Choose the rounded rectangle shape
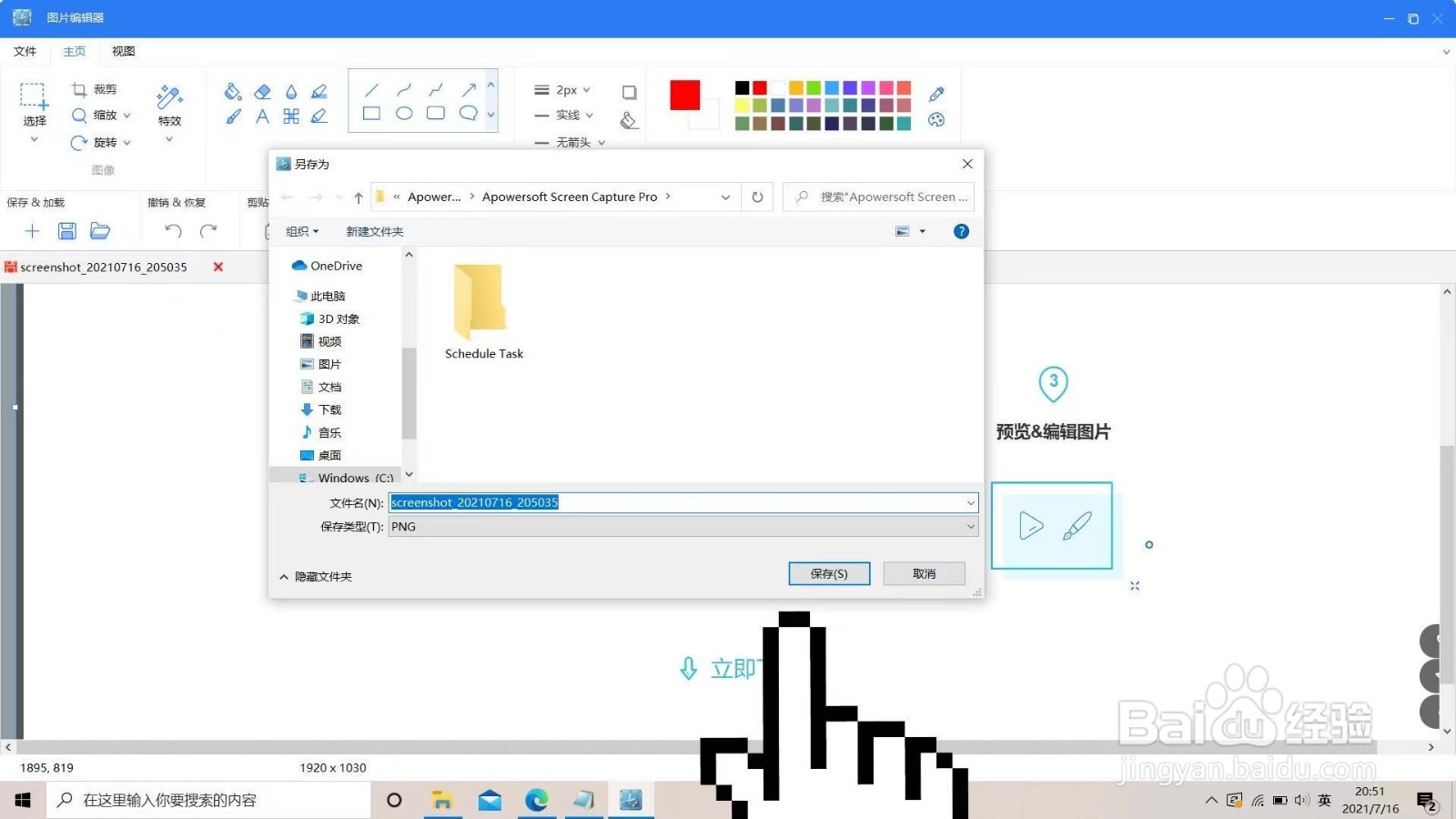1456x819 pixels. click(436, 114)
